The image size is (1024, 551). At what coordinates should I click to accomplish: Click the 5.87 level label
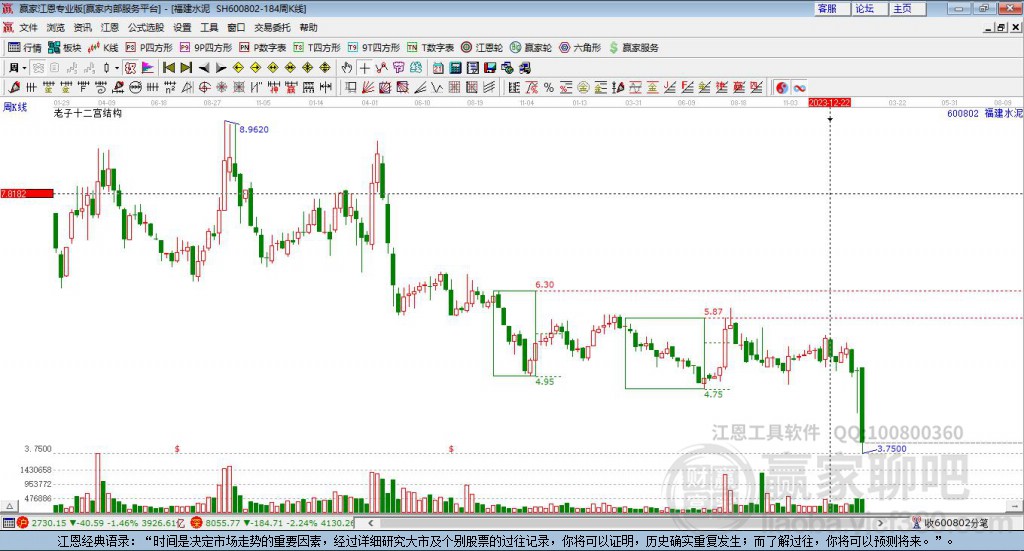tap(713, 311)
